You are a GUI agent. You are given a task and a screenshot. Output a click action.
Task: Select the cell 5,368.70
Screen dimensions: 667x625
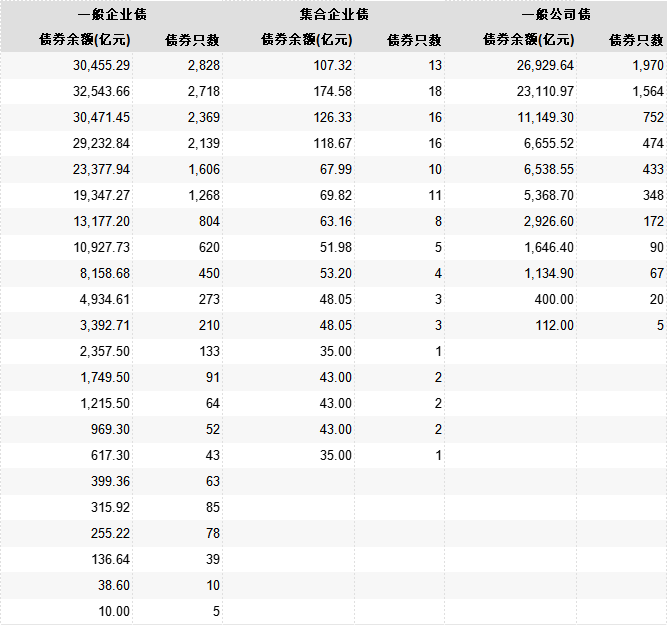coord(549,195)
